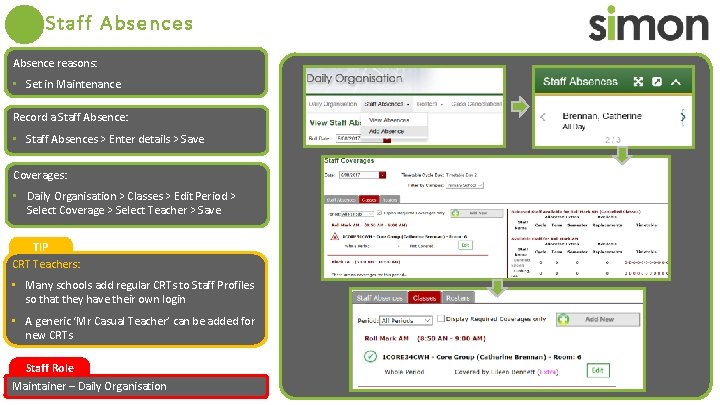Select the 1CORE34CWH Core Group Room 6 covered entry
Image resolution: width=720 pixels, height=405 pixels.
[x=482, y=357]
